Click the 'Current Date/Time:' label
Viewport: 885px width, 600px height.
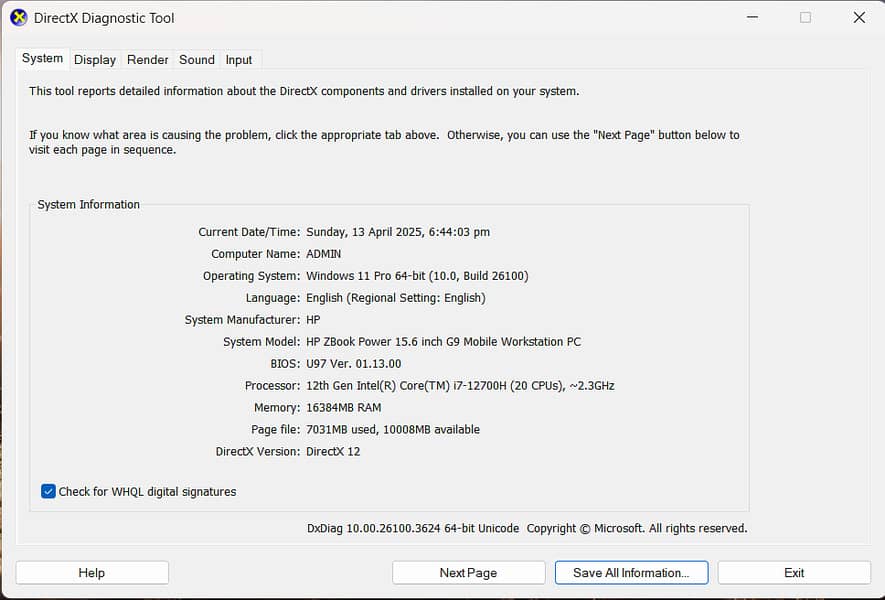click(249, 232)
